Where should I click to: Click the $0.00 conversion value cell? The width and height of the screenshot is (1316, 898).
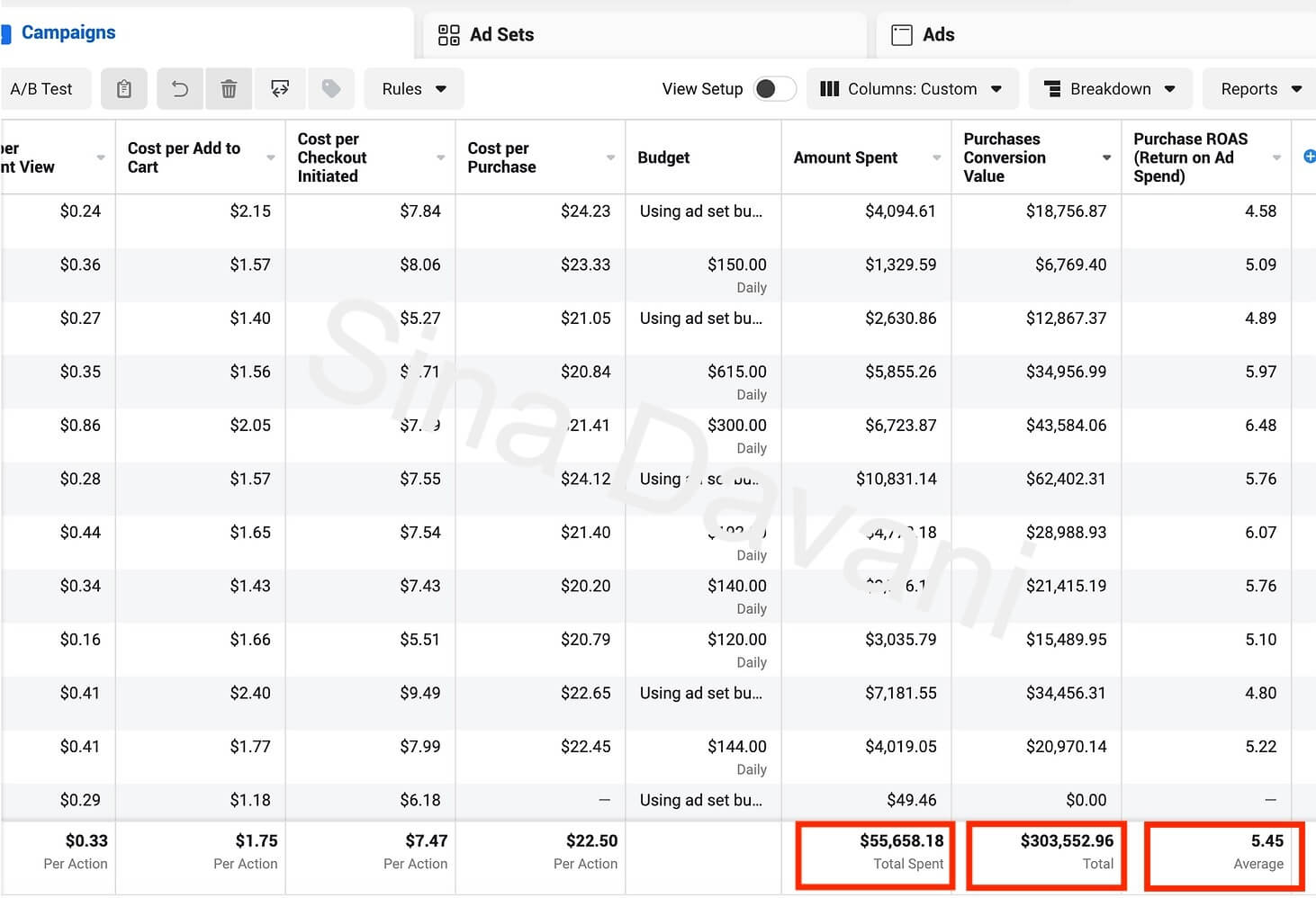click(x=1086, y=800)
